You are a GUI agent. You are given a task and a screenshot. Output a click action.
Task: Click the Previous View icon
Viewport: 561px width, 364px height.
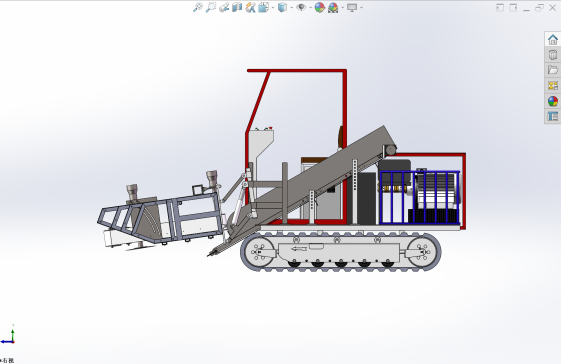[224, 7]
